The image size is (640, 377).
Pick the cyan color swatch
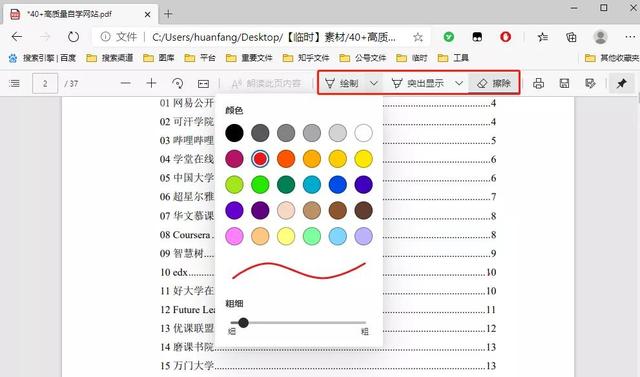tap(312, 185)
